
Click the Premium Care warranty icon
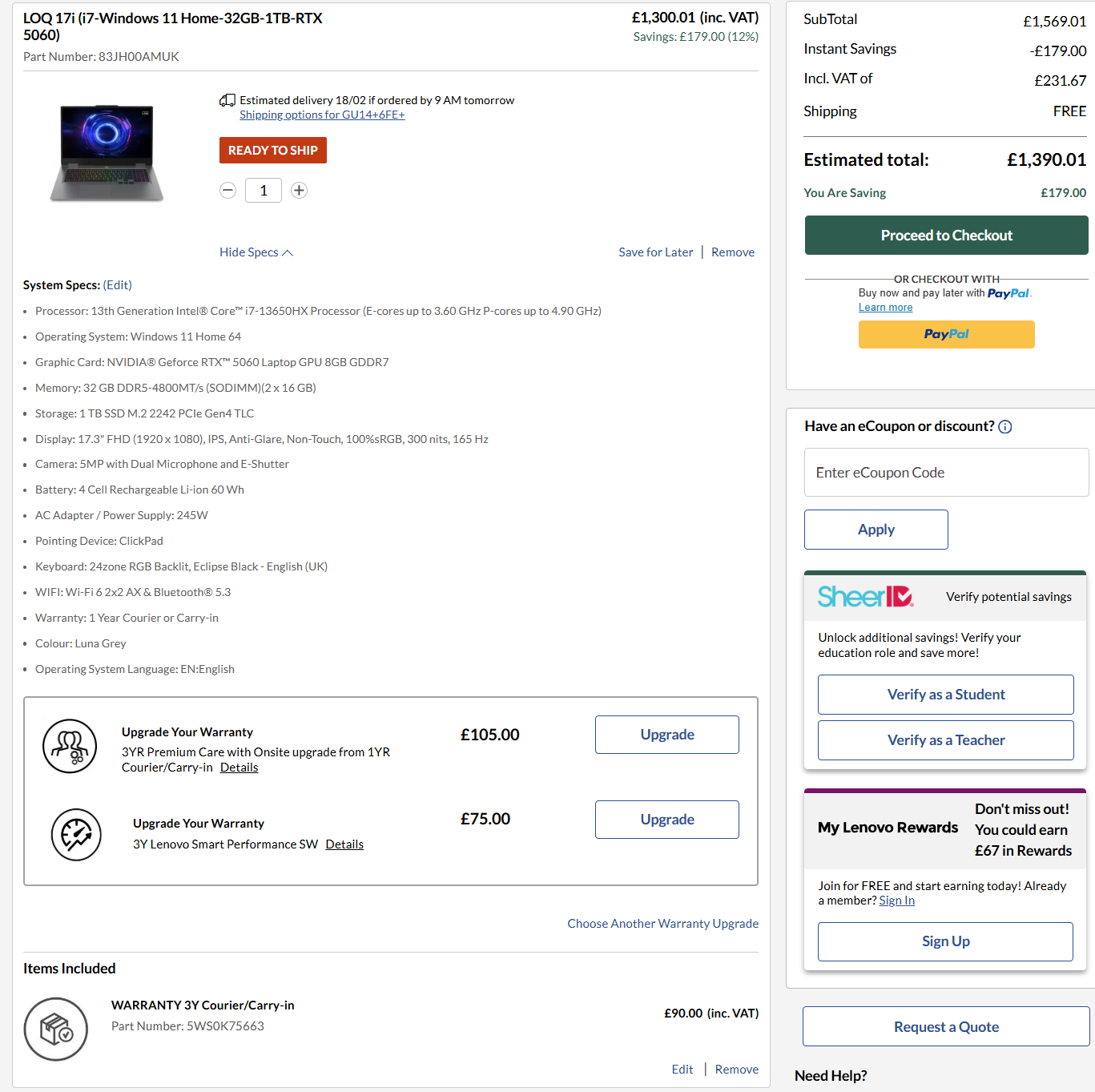point(70,746)
